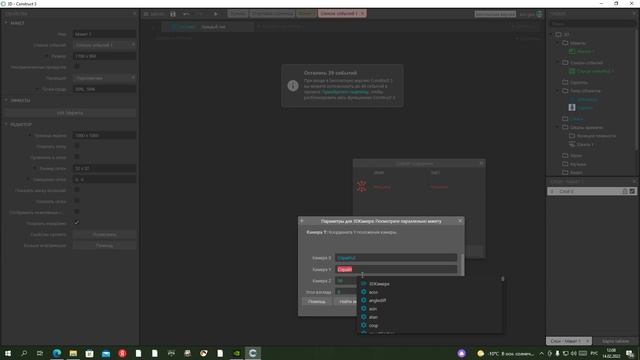Collapse the layouts folder in project tree
This screenshot has height=360, width=640.
click(x=558, y=43)
